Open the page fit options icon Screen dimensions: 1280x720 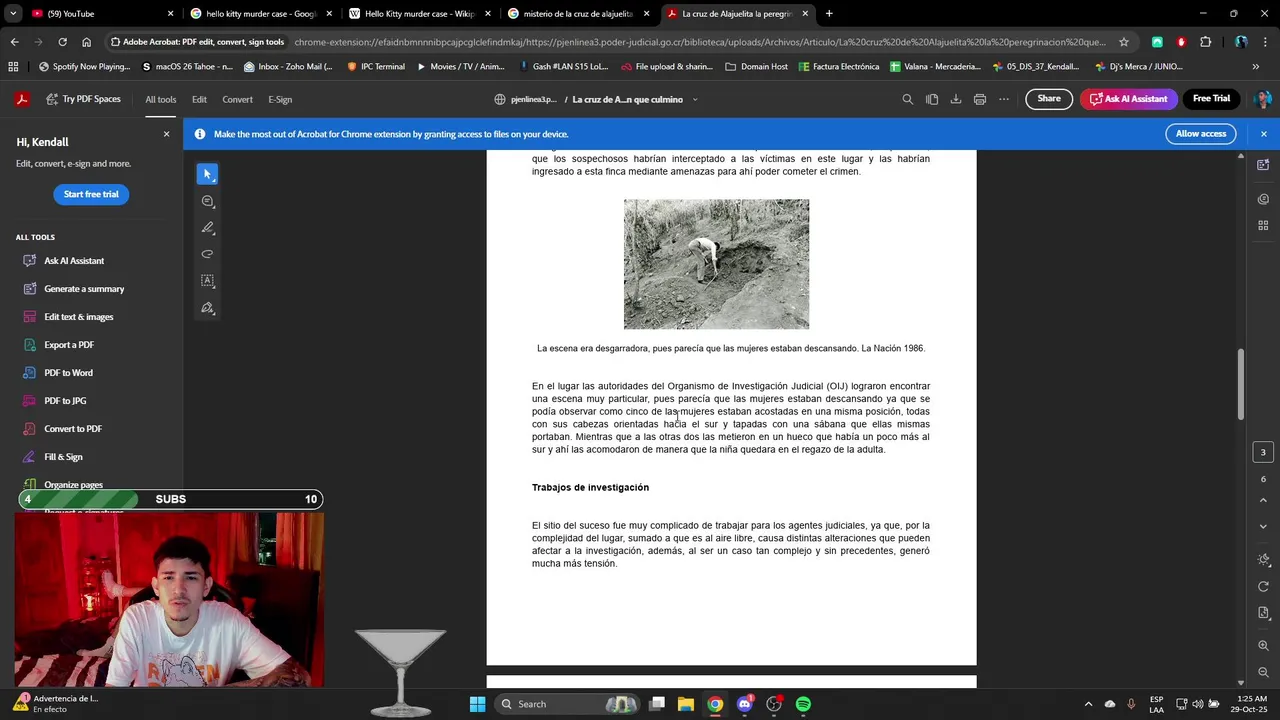[x=1263, y=613]
